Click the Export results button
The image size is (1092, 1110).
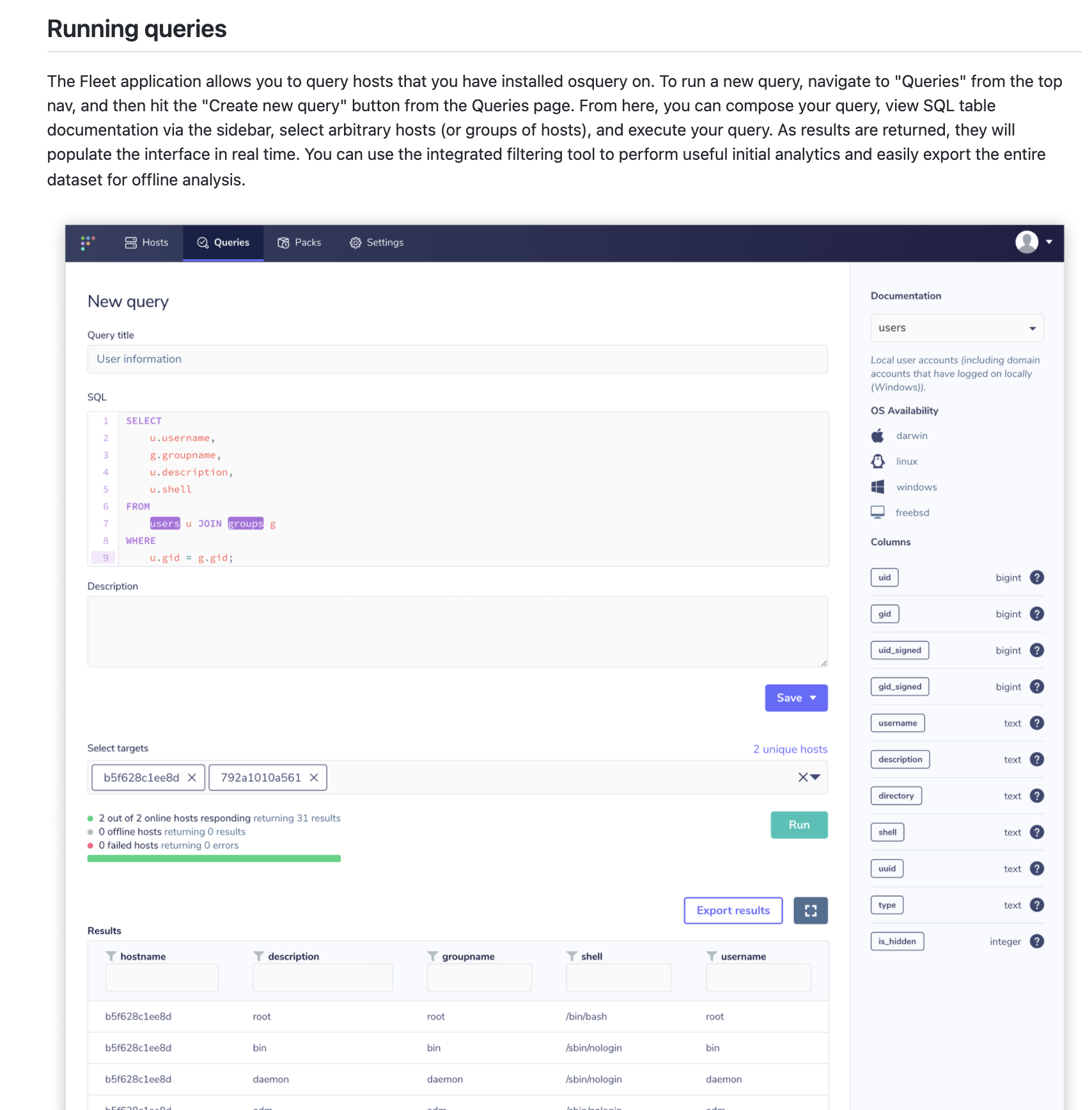pos(733,911)
